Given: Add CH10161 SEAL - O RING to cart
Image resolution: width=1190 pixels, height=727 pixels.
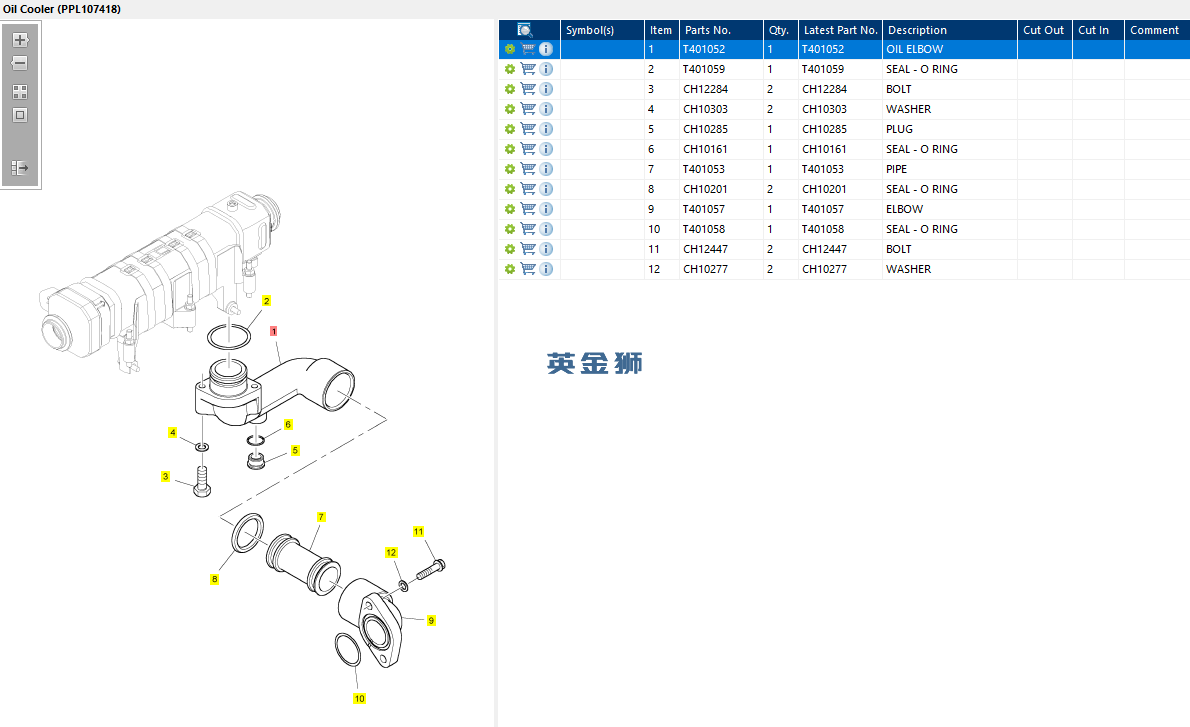Looking at the screenshot, I should pos(528,149).
